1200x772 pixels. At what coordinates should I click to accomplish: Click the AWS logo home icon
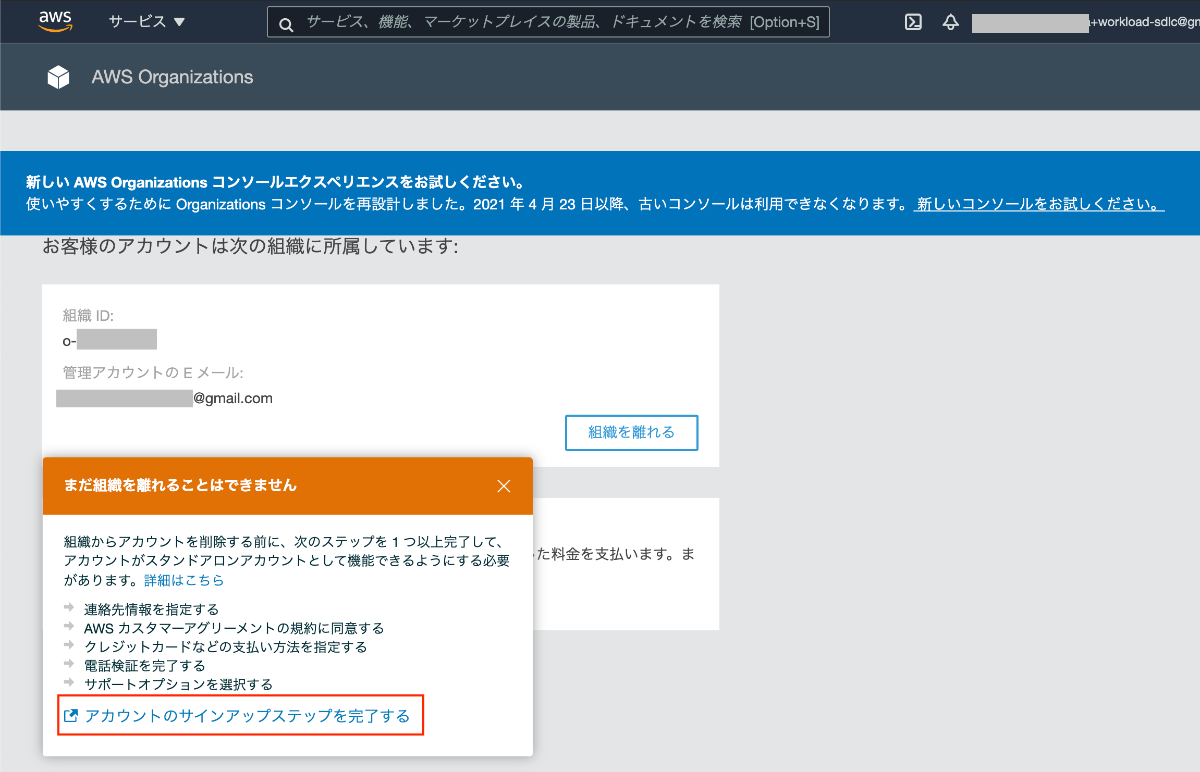55,20
